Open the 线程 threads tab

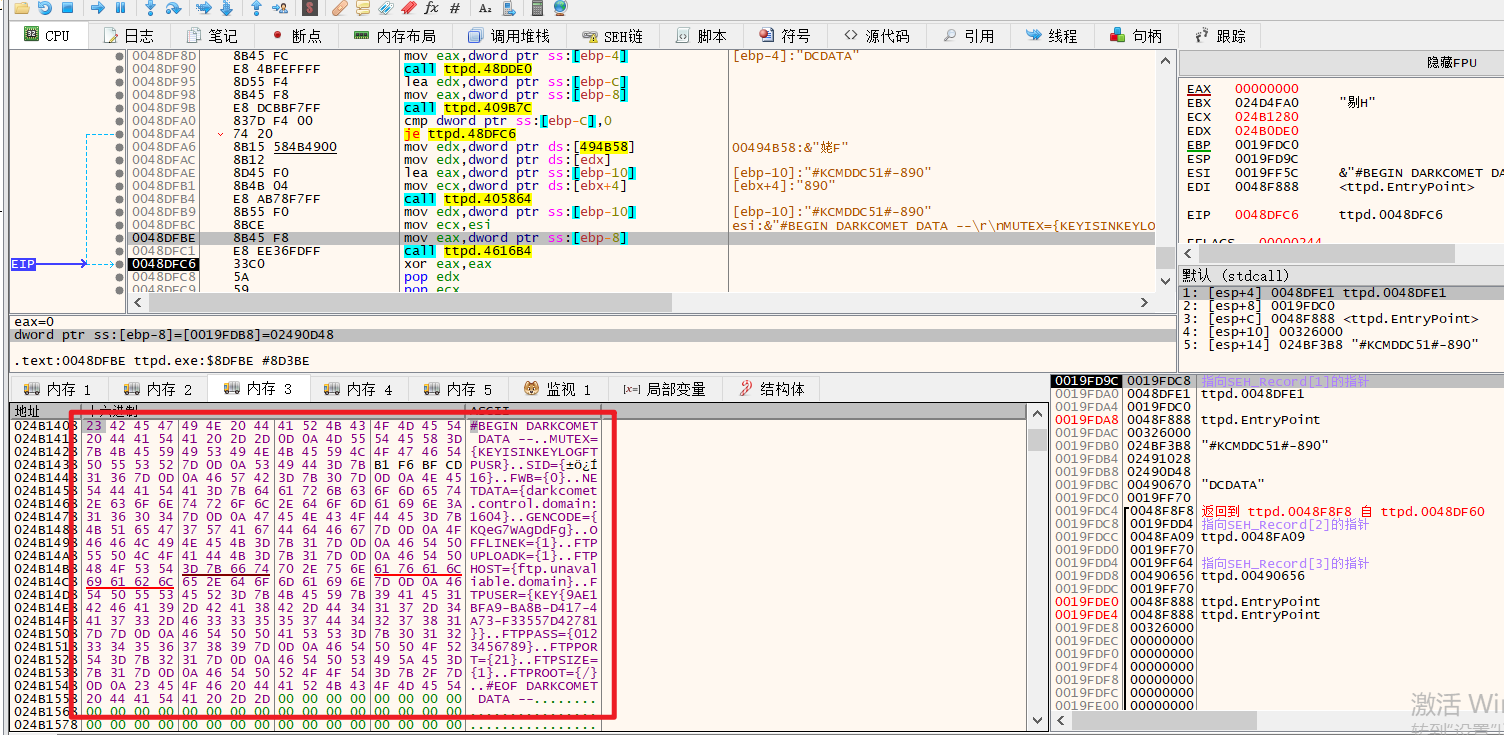coord(1052,36)
